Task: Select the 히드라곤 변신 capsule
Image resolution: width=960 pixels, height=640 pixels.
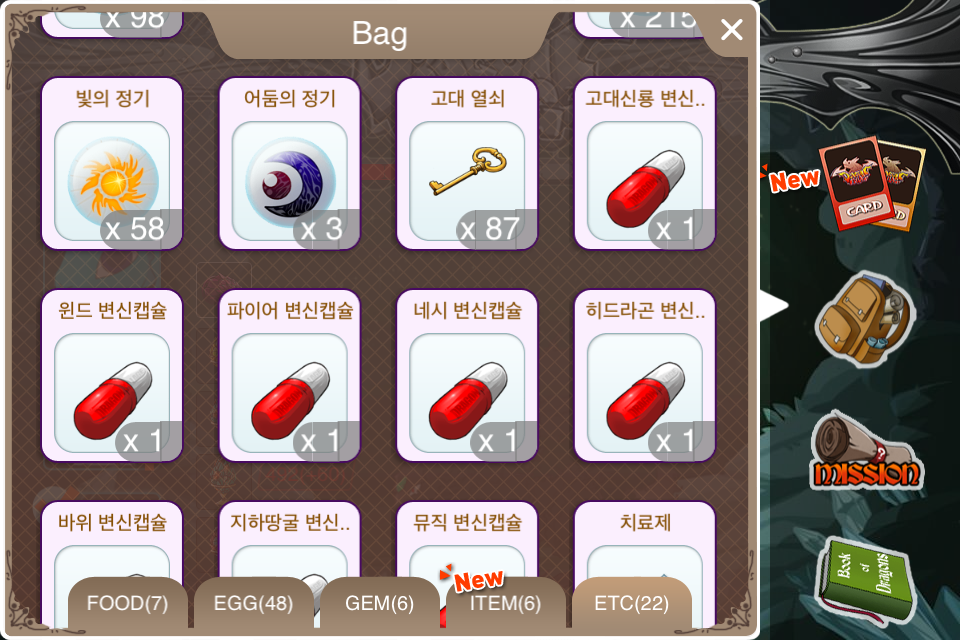Action: [645, 375]
